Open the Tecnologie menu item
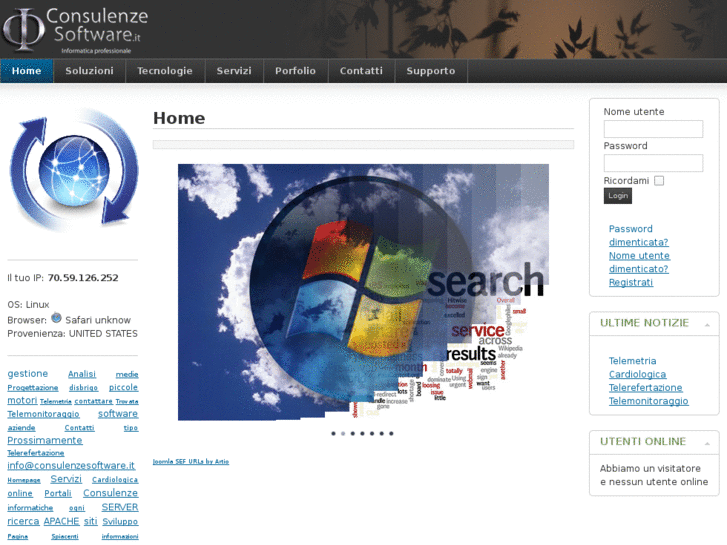 165,71
